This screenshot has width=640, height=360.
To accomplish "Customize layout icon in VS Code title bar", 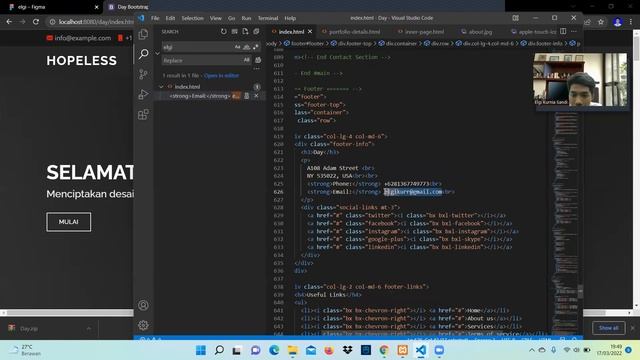I will 516,18.
